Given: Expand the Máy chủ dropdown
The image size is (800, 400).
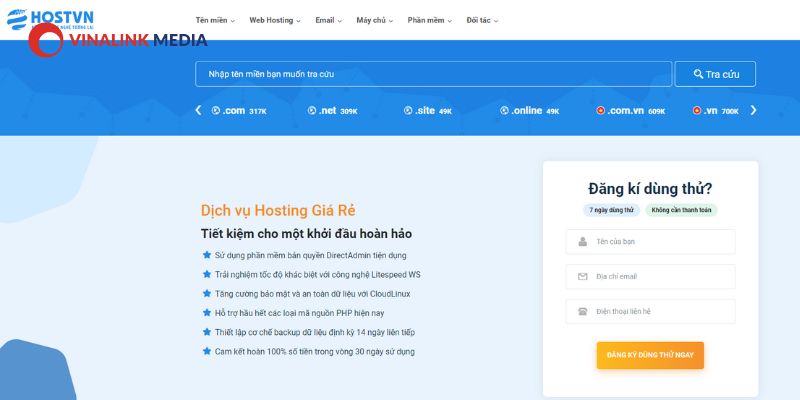Looking at the screenshot, I should tap(374, 20).
